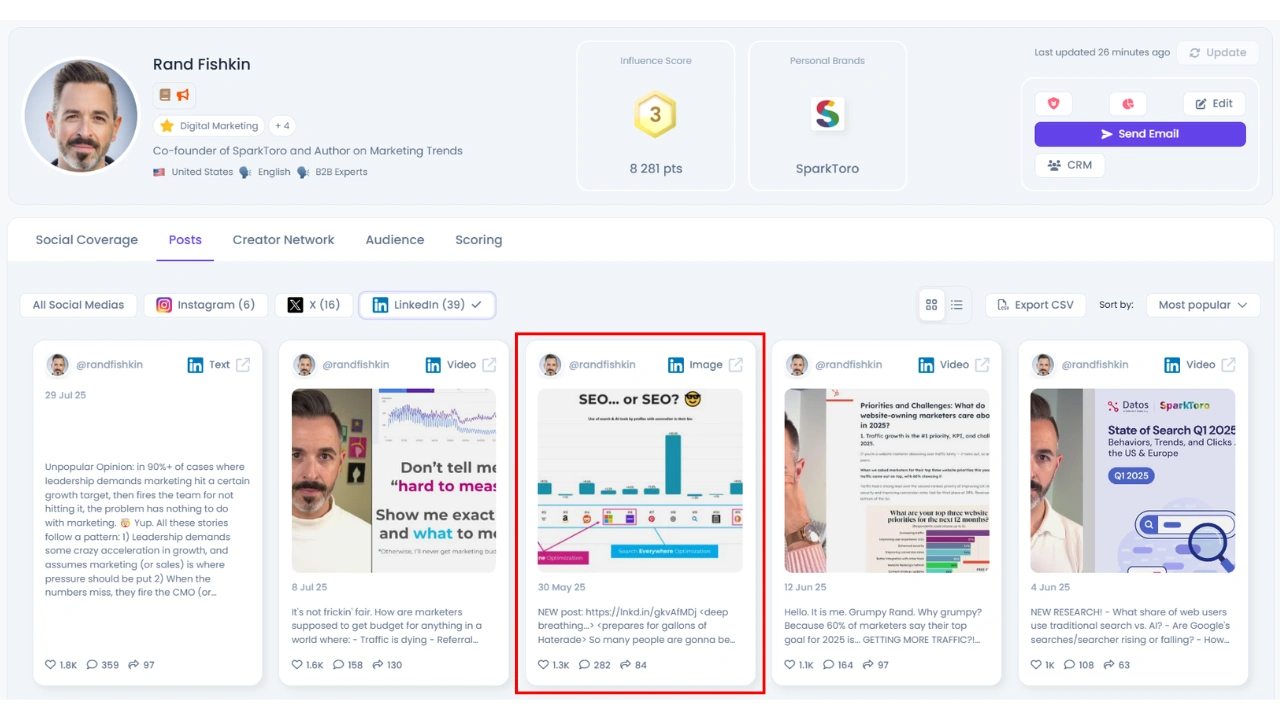Click the B2B Experts label
This screenshot has height=720, width=1280.
341,172
